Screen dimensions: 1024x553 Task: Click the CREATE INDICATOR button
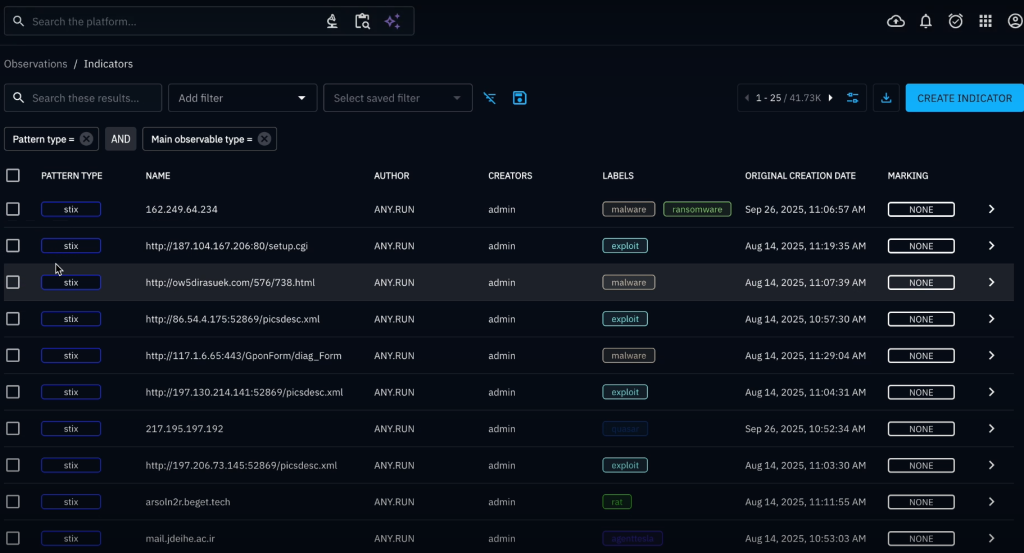point(965,98)
